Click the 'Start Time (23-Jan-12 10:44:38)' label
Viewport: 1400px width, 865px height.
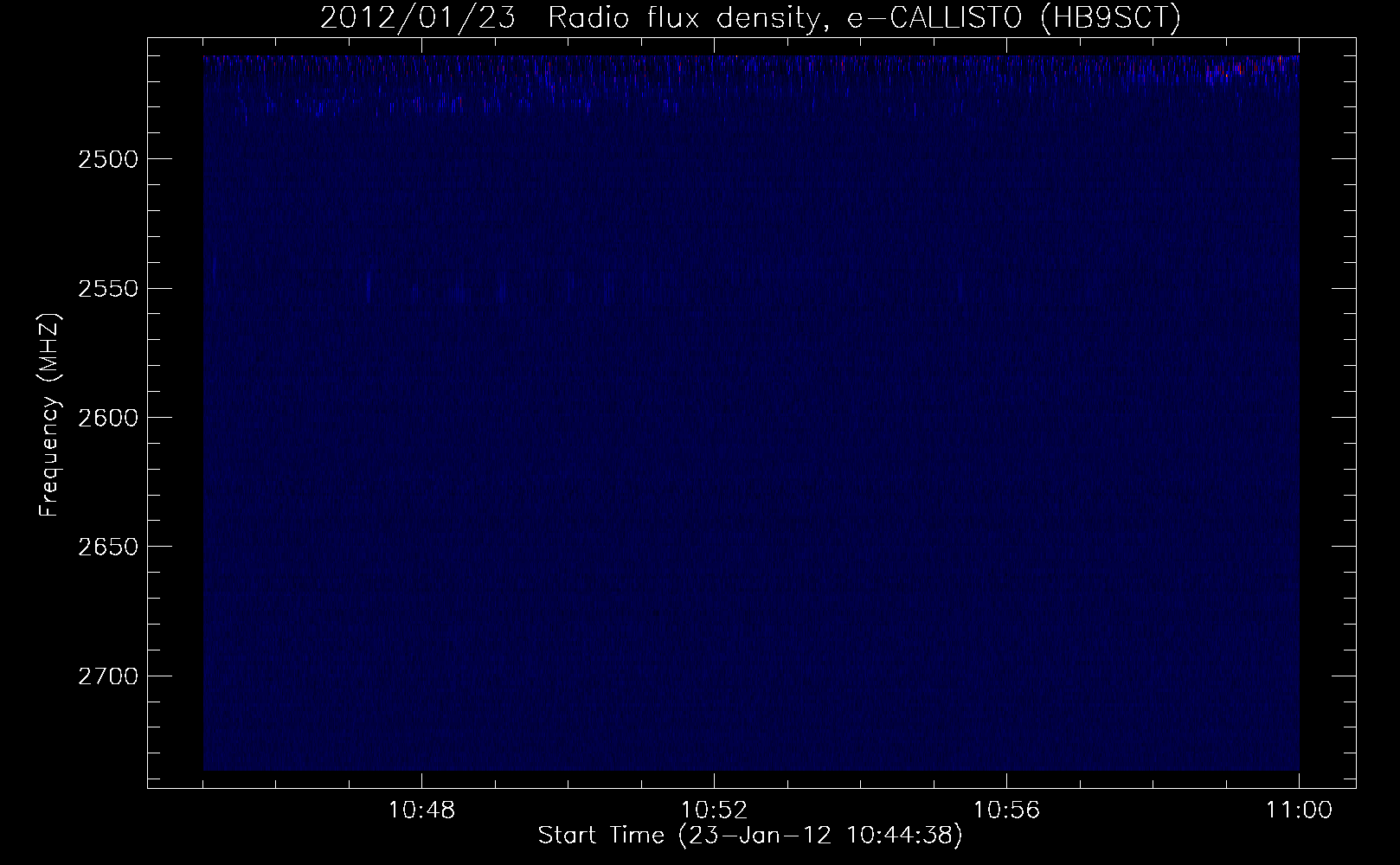tap(750, 836)
